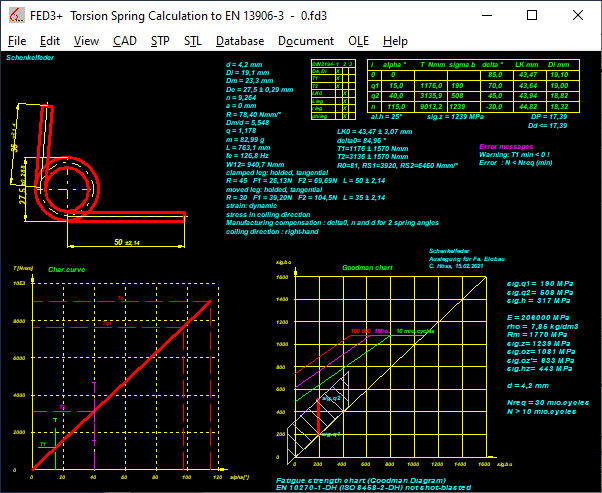This screenshot has width=602, height=493.
Task: Close the FED3+ window
Action: [x=579, y=14]
